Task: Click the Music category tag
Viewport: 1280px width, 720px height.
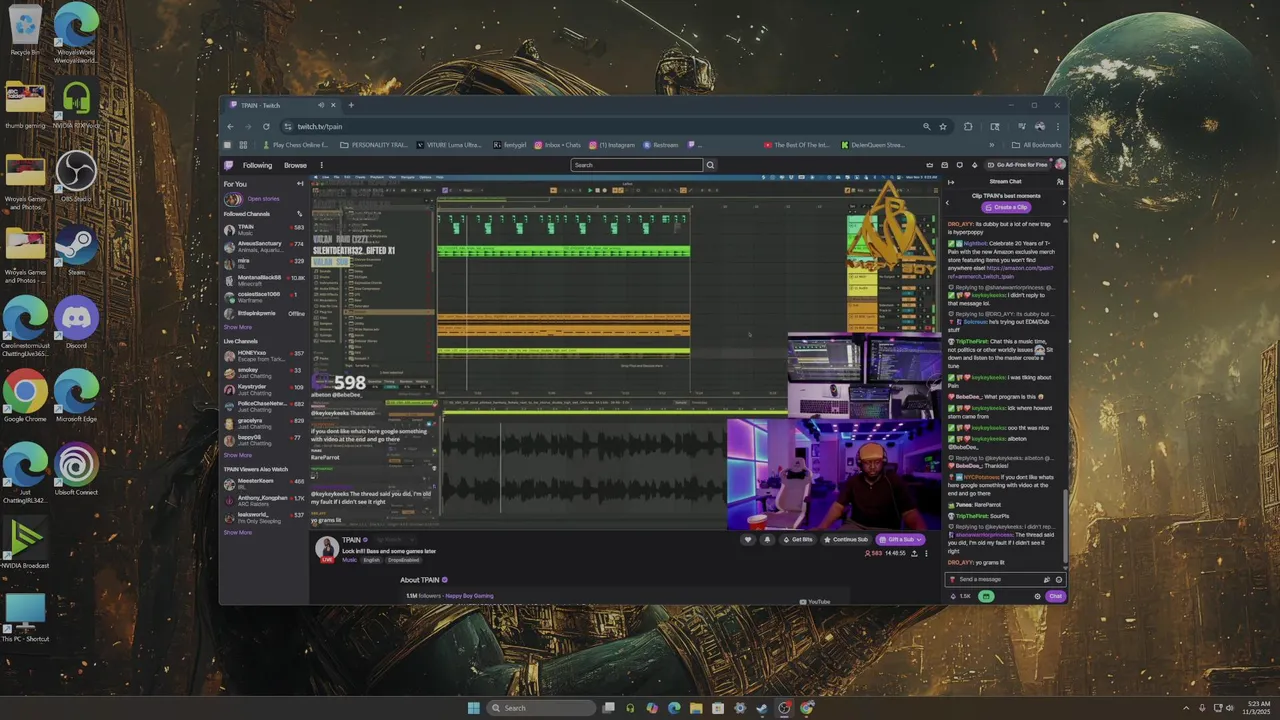Action: click(x=349, y=560)
